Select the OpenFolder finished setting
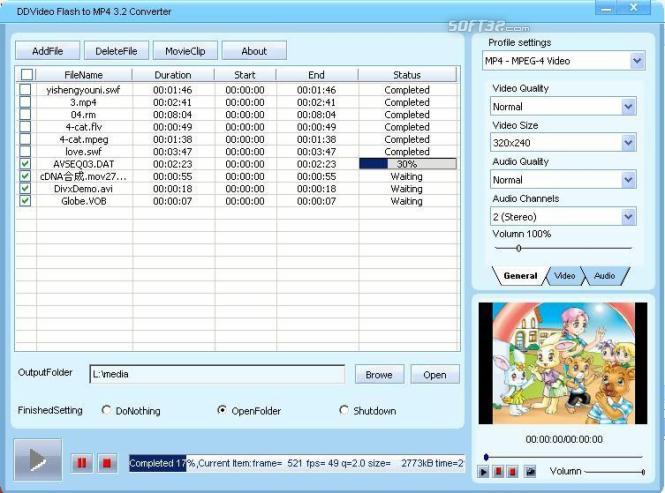 [x=221, y=410]
